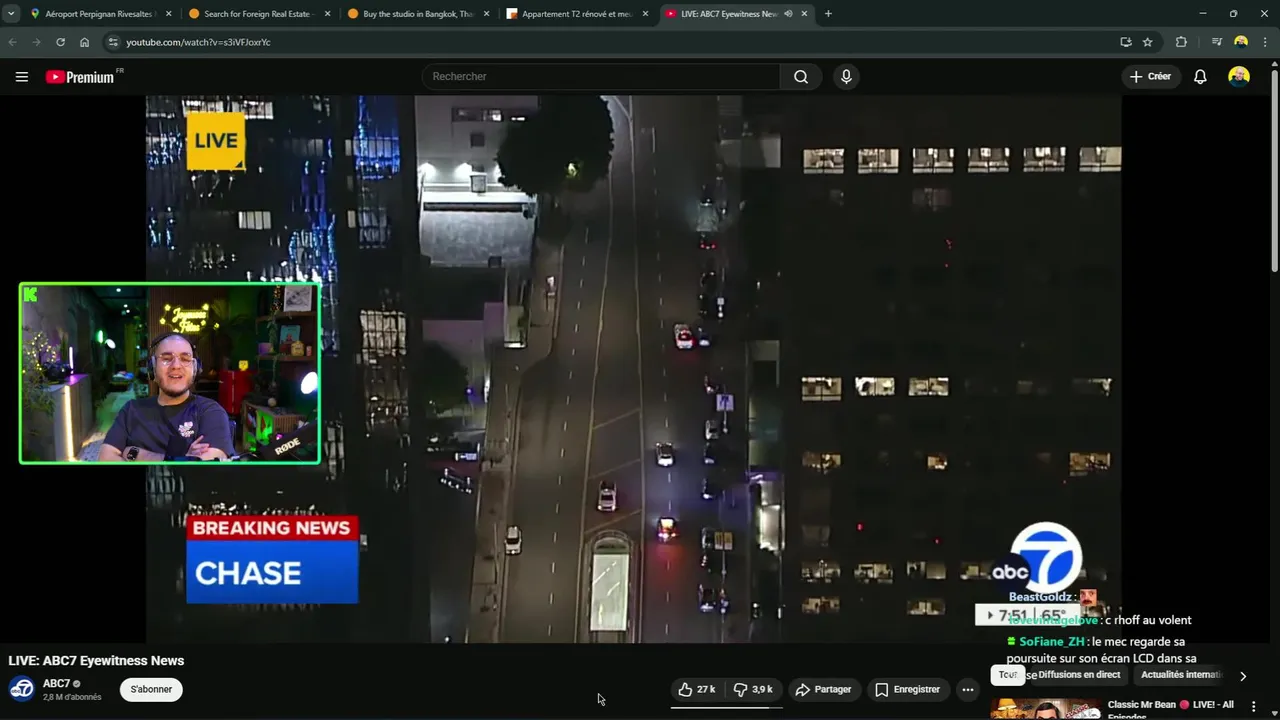
Task: Open the ABC7 channel name link
Action: pyautogui.click(x=56, y=684)
